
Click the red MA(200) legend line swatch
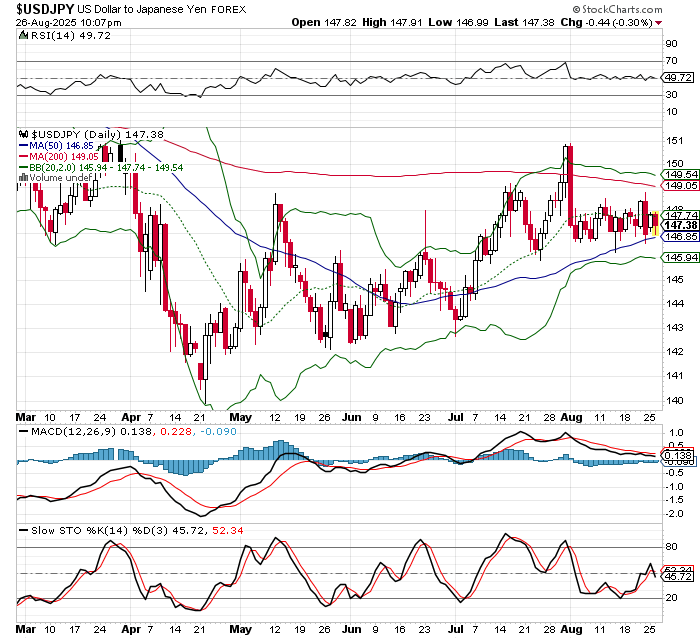[25, 156]
